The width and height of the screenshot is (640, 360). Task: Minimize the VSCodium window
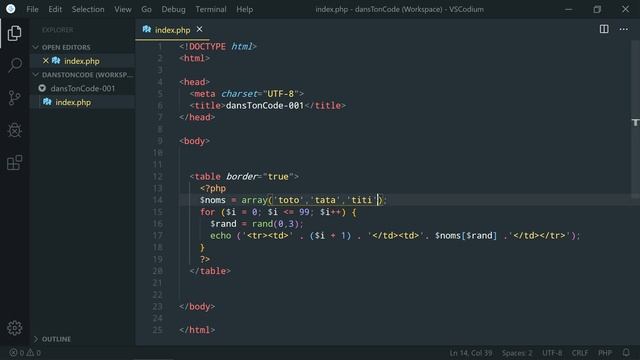click(x=568, y=9)
